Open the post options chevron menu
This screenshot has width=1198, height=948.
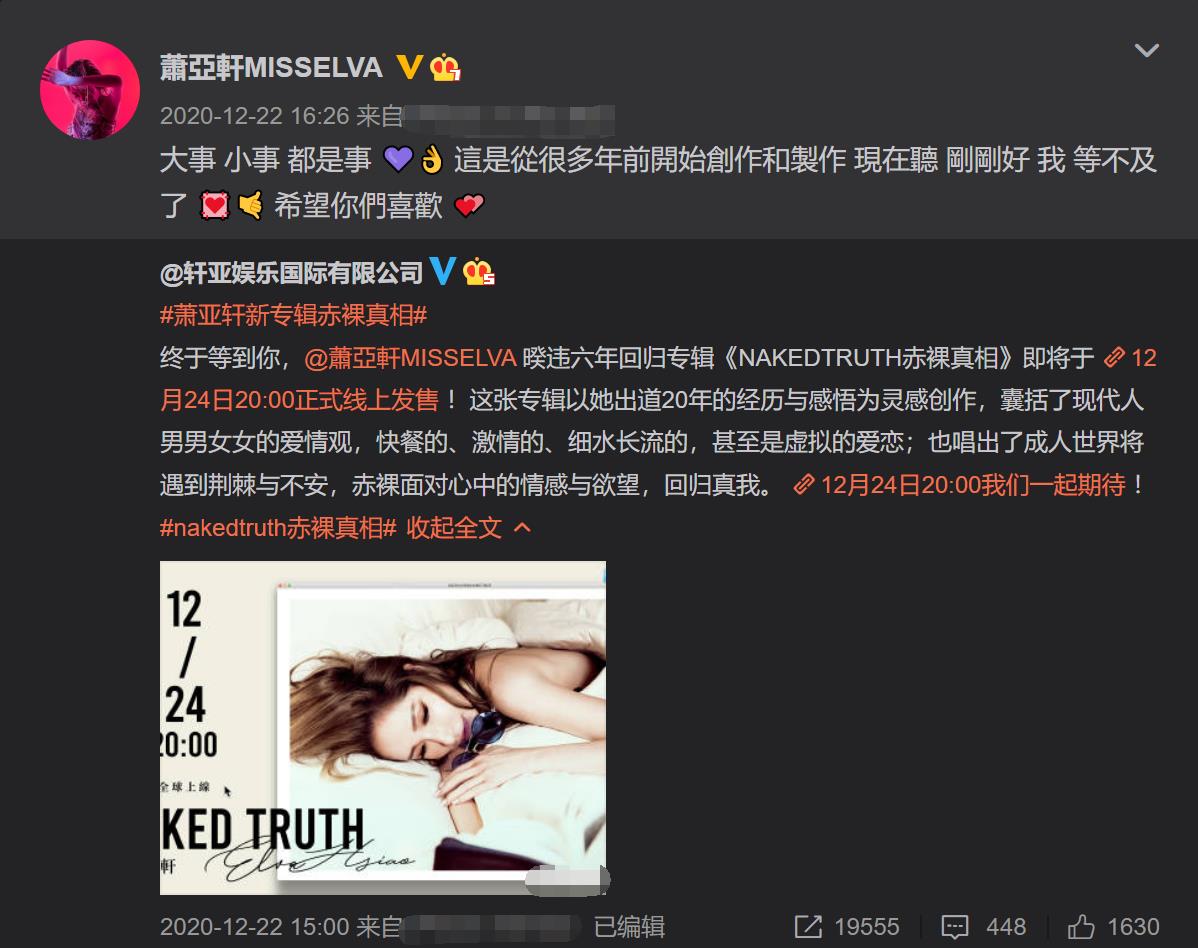1147,50
